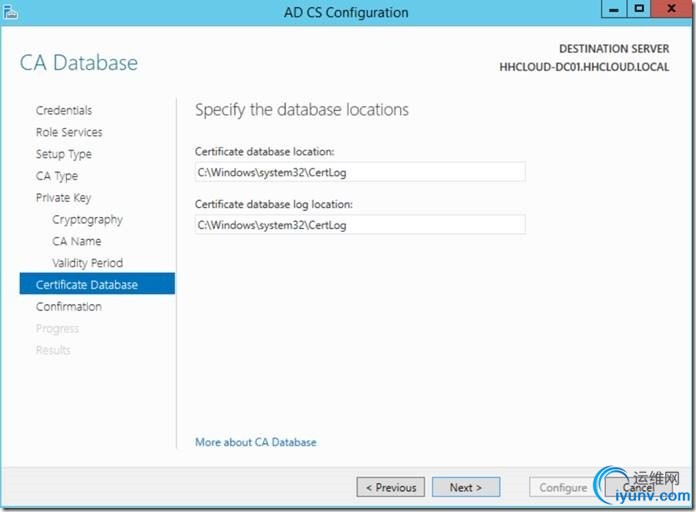Open the Confirmation step
The width and height of the screenshot is (696, 512).
point(69,307)
